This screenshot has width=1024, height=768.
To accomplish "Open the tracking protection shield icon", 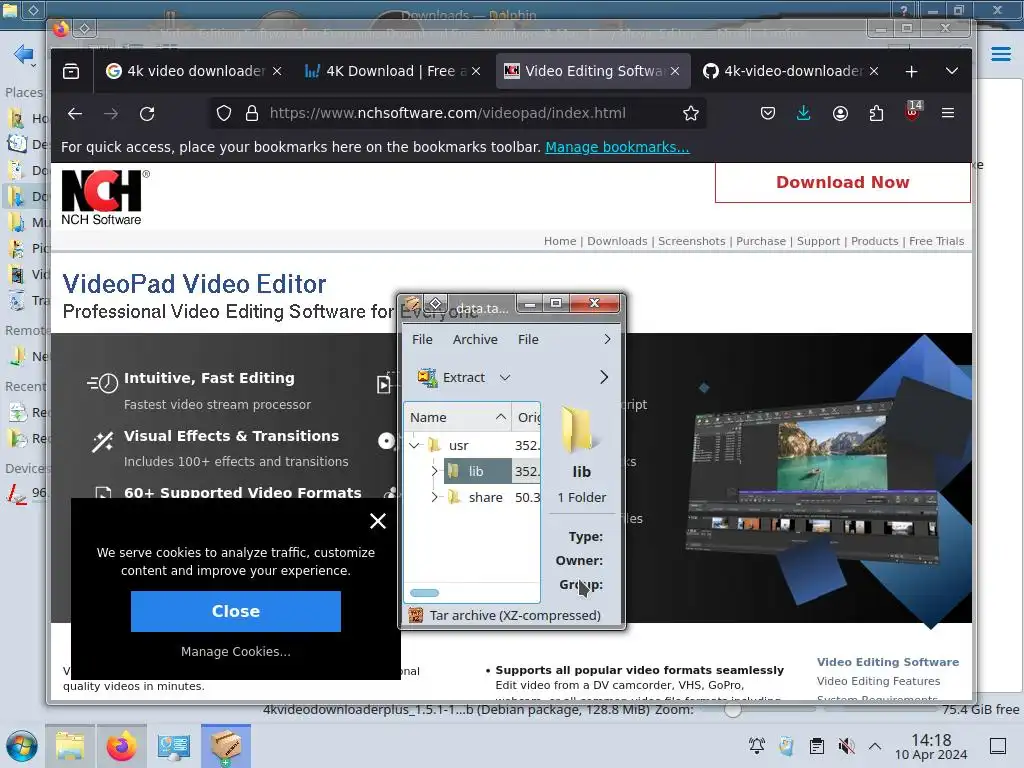I will tap(224, 114).
